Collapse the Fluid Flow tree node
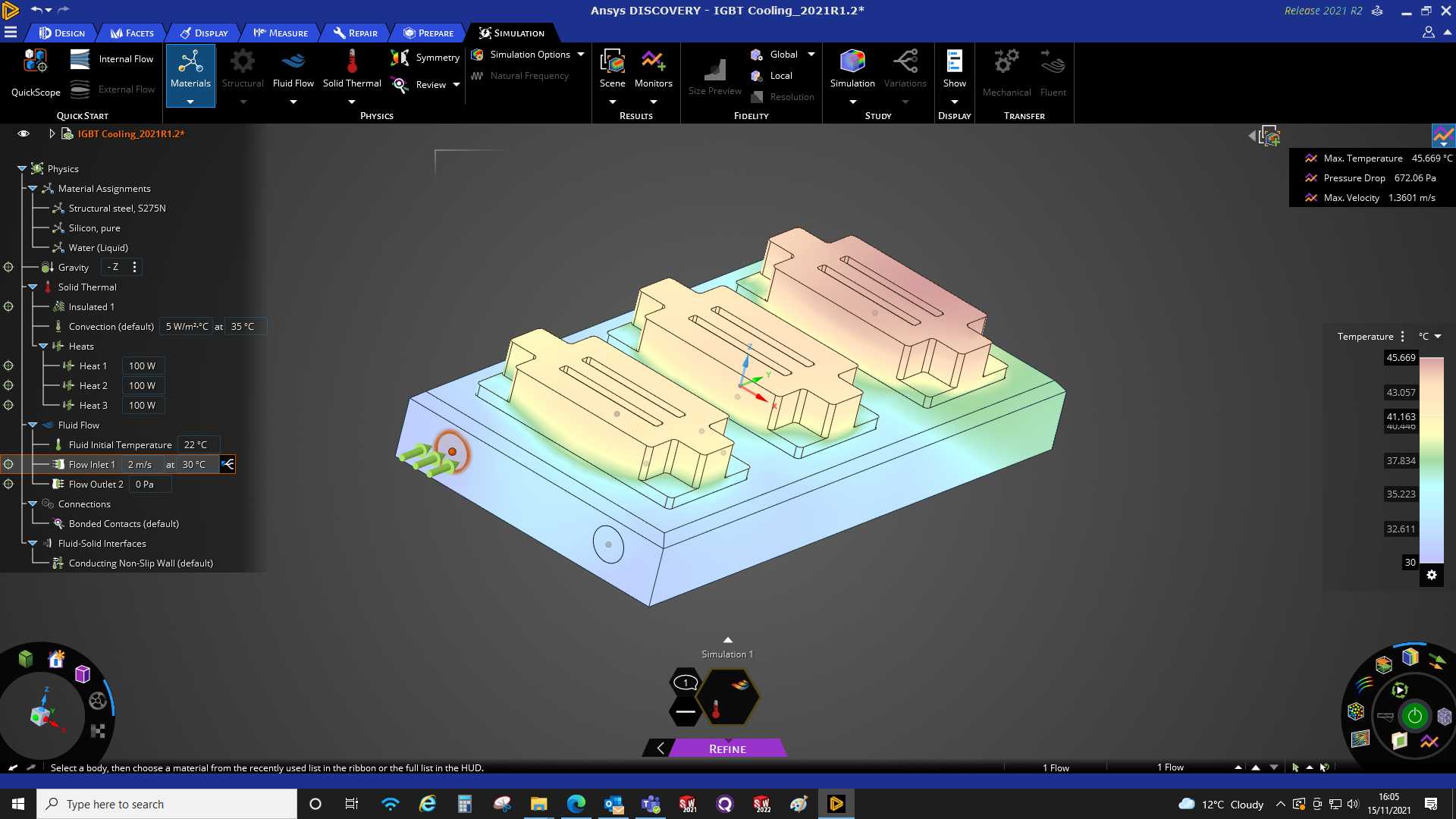The image size is (1456, 819). (33, 425)
